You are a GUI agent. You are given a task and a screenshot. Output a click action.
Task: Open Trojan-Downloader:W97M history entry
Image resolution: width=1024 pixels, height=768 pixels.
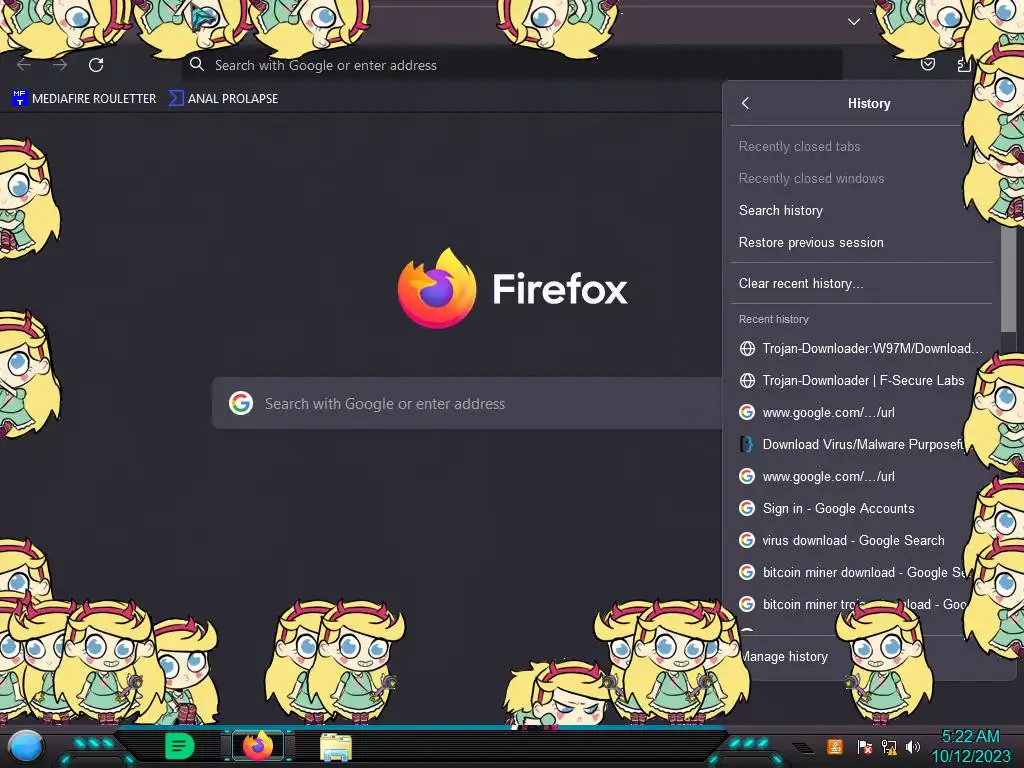[x=861, y=348]
